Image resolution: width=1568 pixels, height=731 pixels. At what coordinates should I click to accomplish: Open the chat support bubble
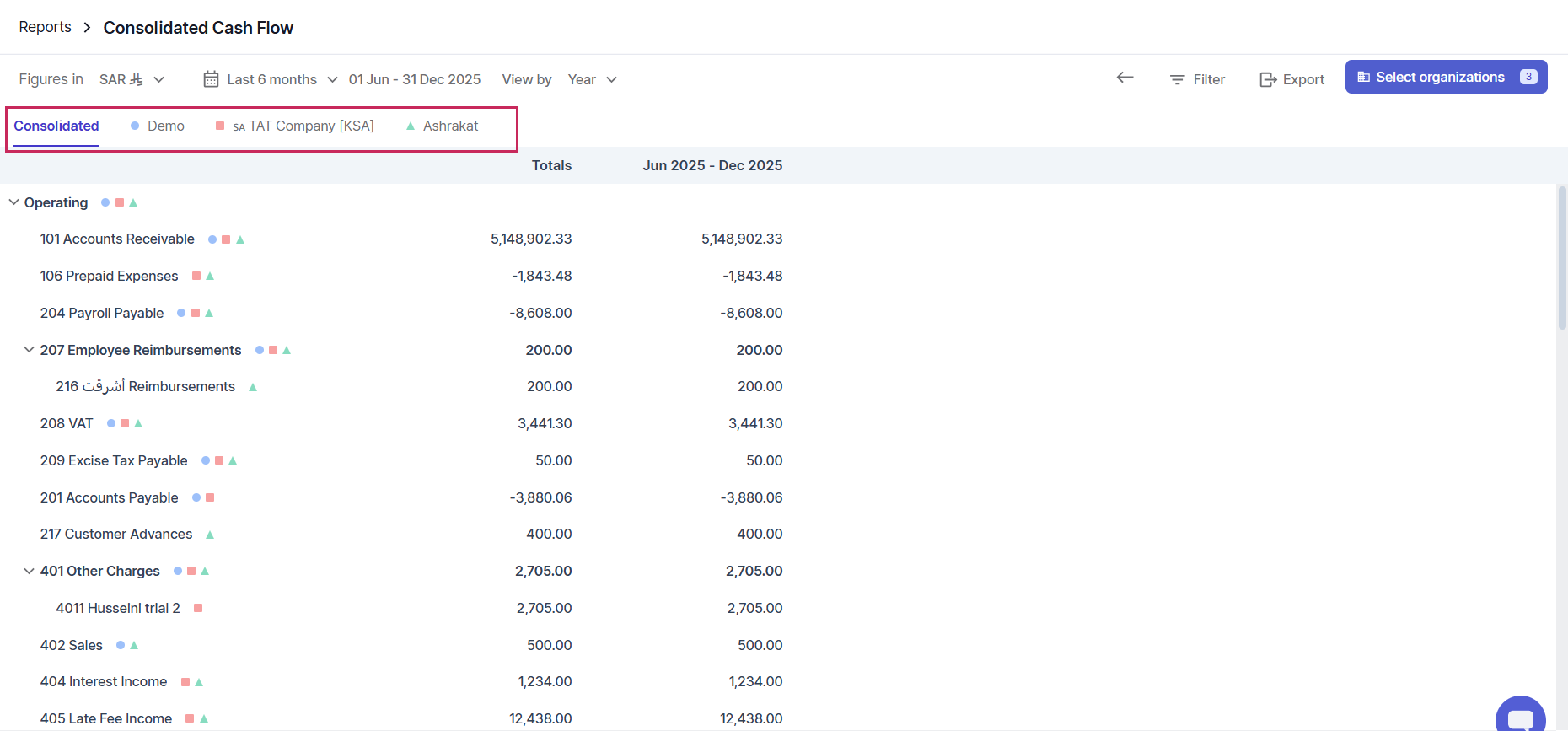1520,715
